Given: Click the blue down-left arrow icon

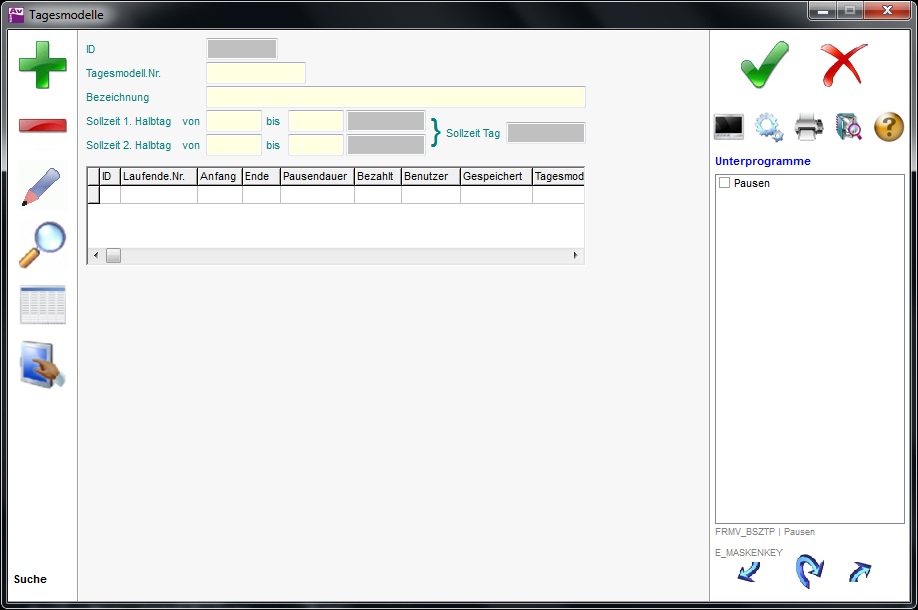Looking at the screenshot, I should [x=748, y=572].
